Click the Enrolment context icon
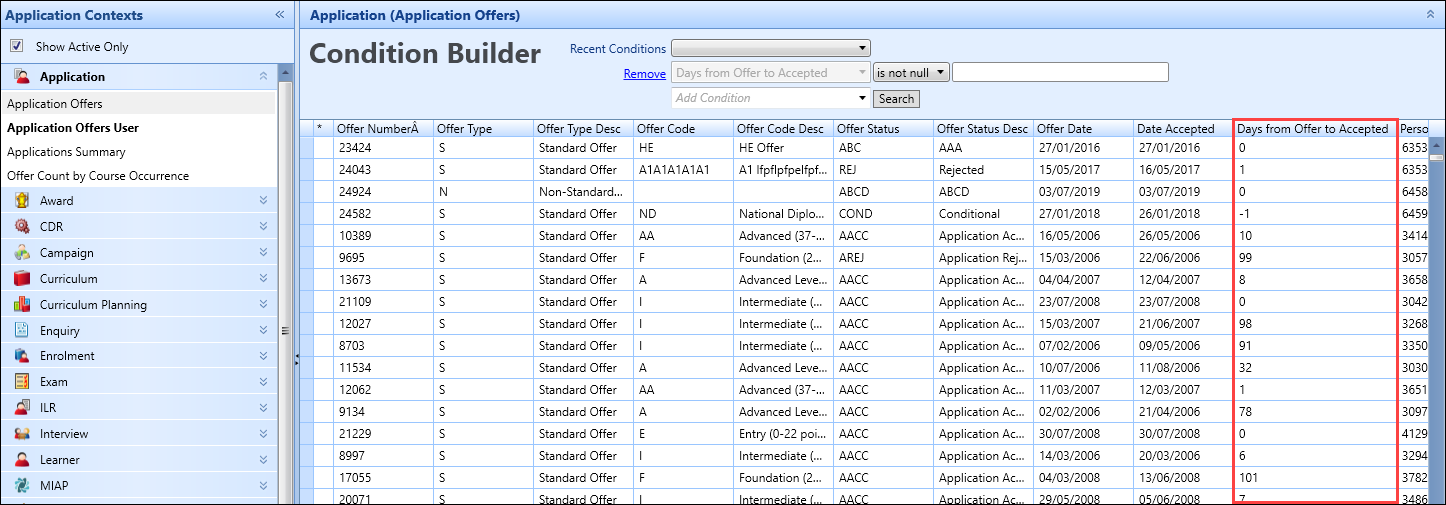1446x505 pixels. point(22,356)
